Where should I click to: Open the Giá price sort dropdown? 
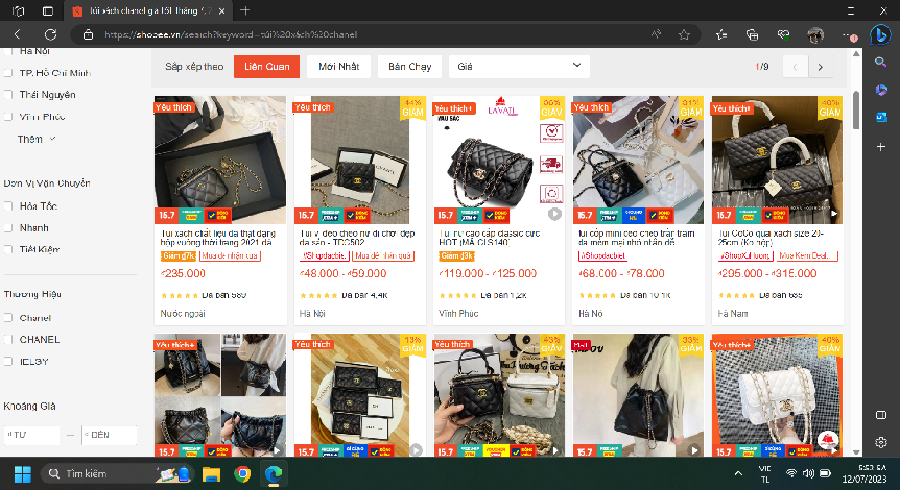coord(518,67)
